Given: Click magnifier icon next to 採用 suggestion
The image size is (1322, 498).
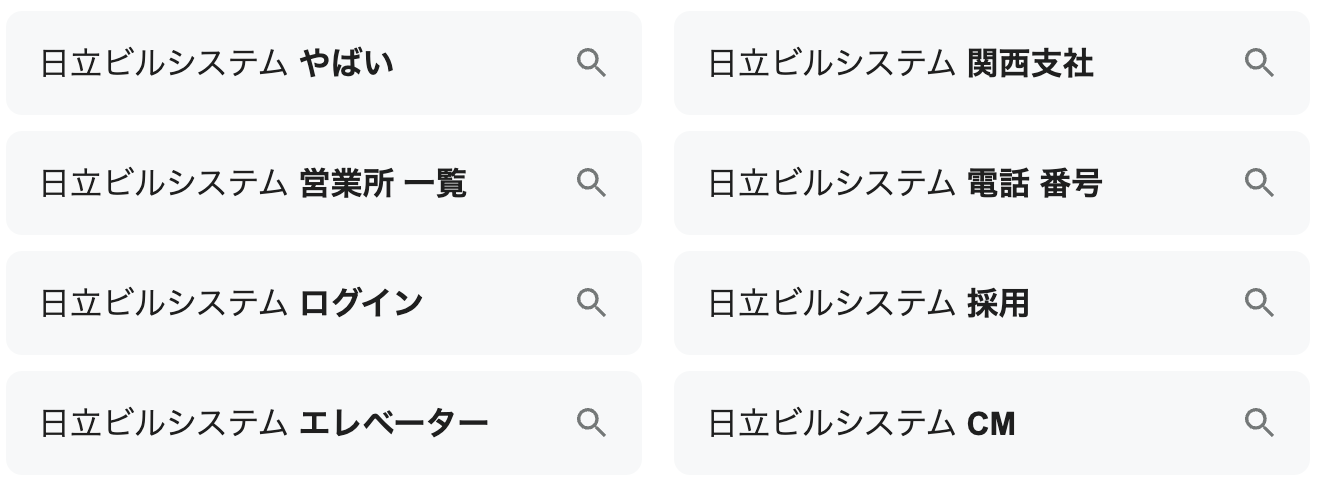Looking at the screenshot, I should coord(1259,303).
